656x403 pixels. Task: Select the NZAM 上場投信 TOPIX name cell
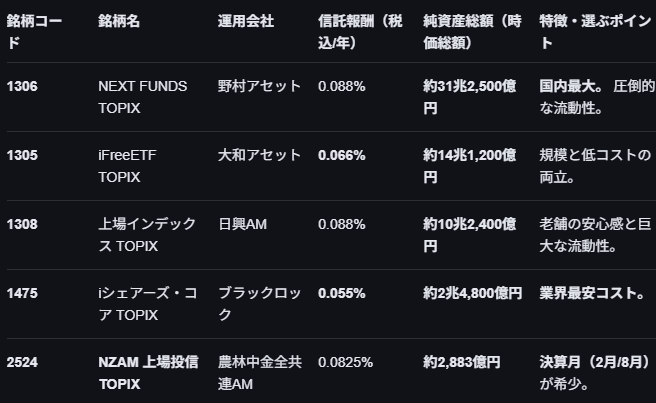point(148,372)
